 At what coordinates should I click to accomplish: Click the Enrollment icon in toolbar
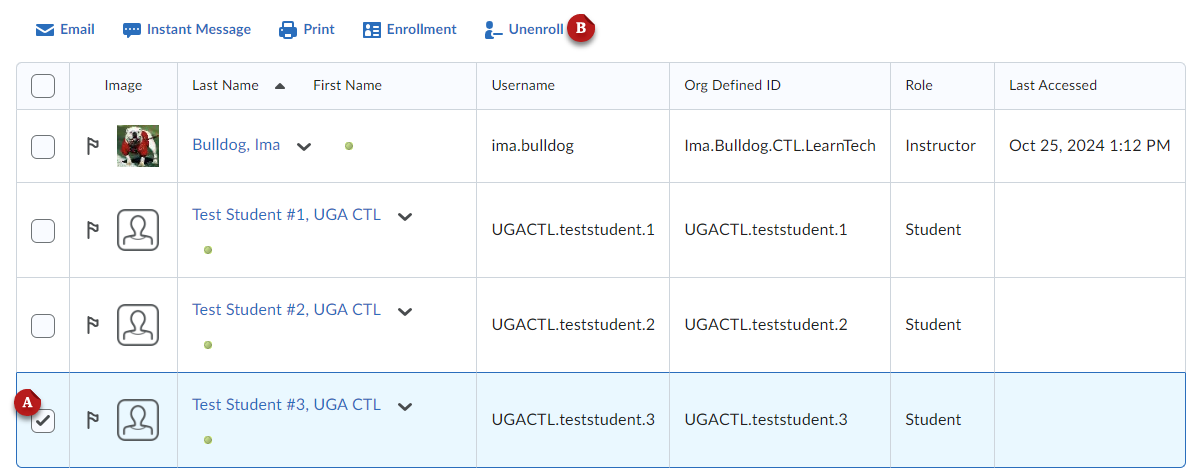(372, 30)
